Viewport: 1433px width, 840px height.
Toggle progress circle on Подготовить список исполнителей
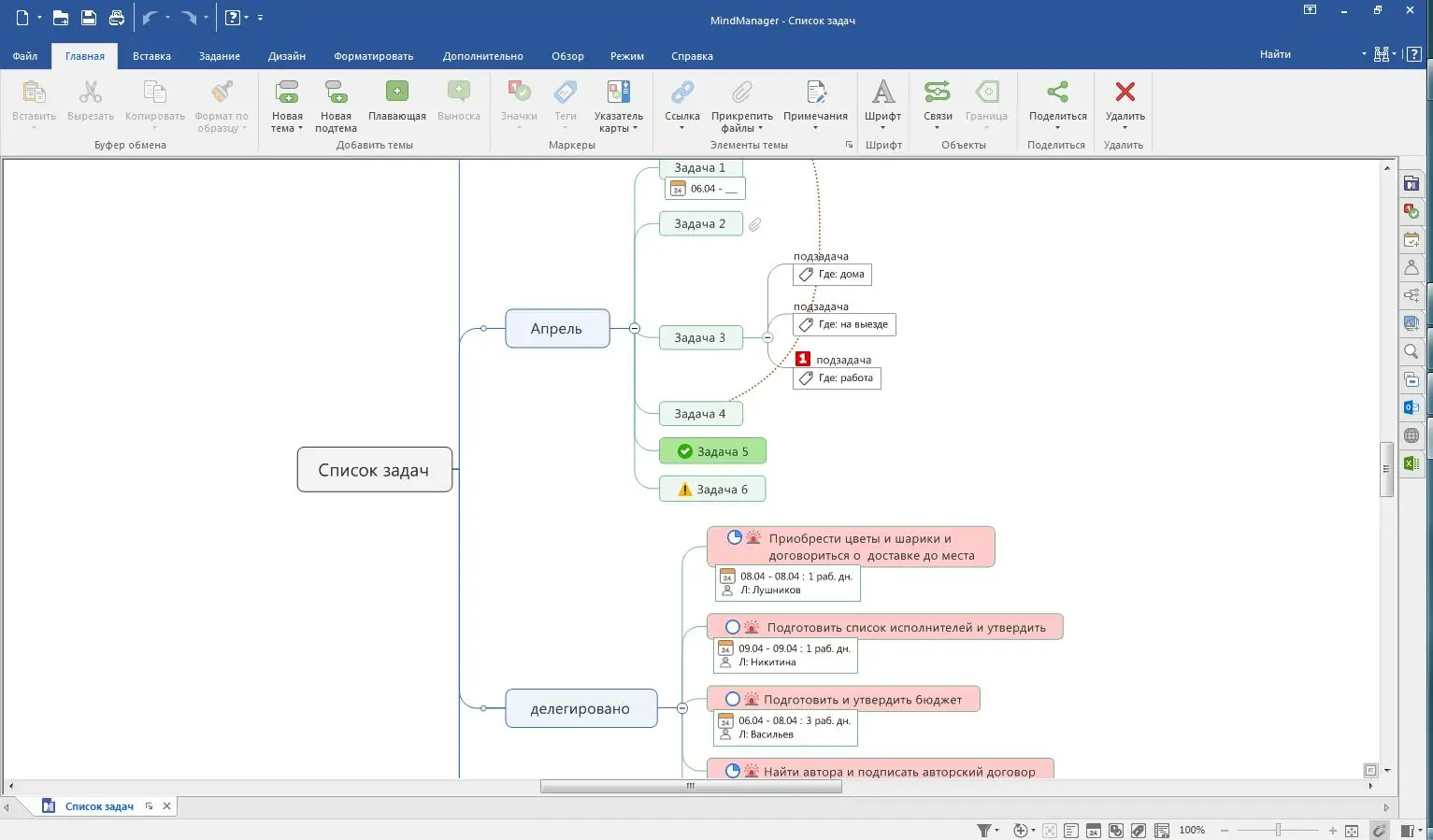pos(733,627)
